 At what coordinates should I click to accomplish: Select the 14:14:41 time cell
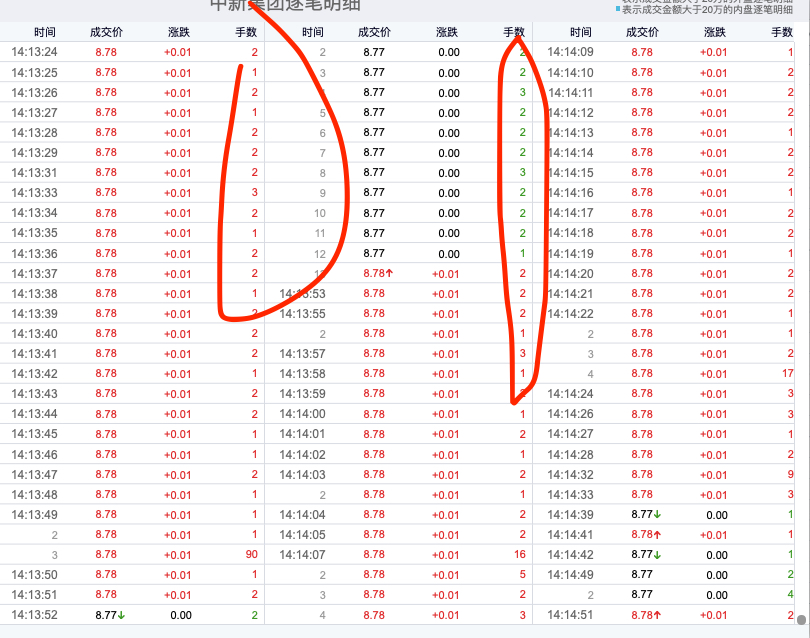point(570,535)
